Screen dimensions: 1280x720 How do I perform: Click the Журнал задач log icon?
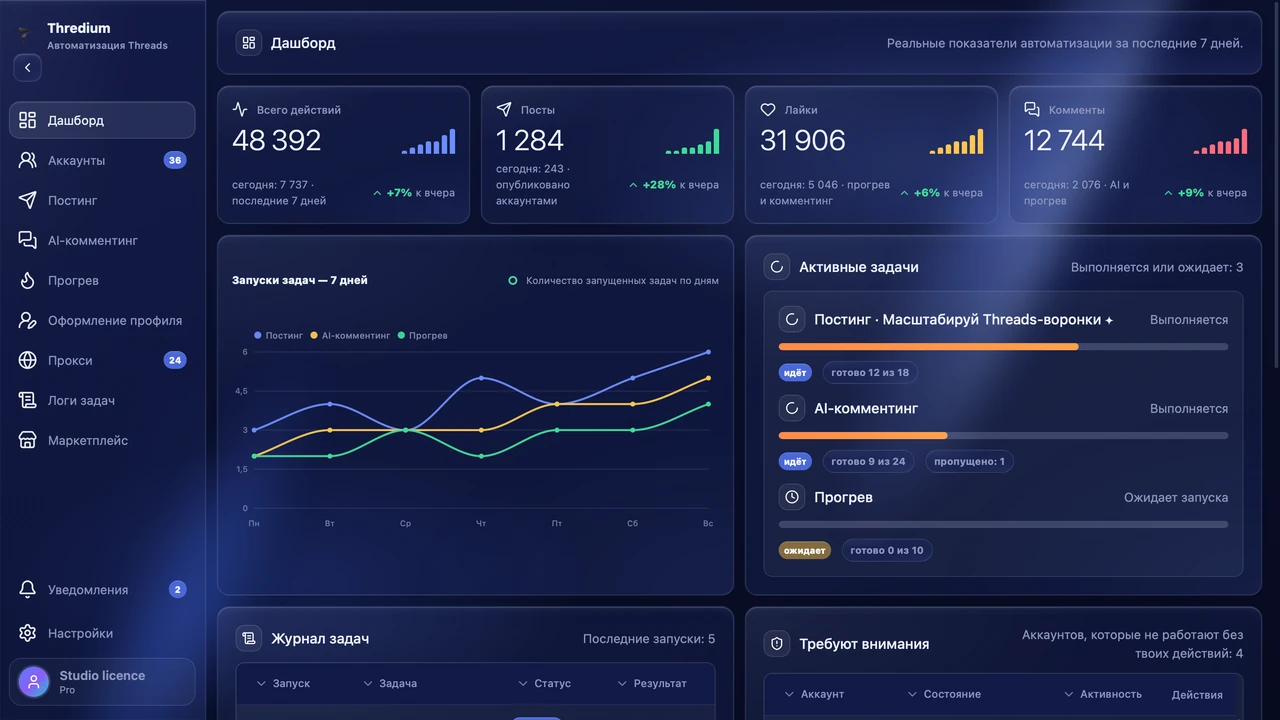pyautogui.click(x=248, y=638)
